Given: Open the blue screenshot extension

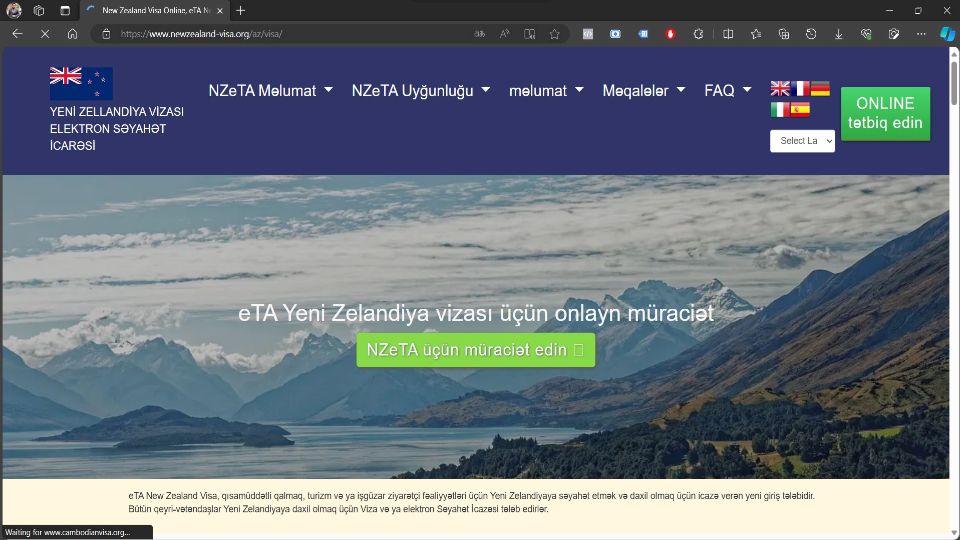Looking at the screenshot, I should pyautogui.click(x=615, y=34).
